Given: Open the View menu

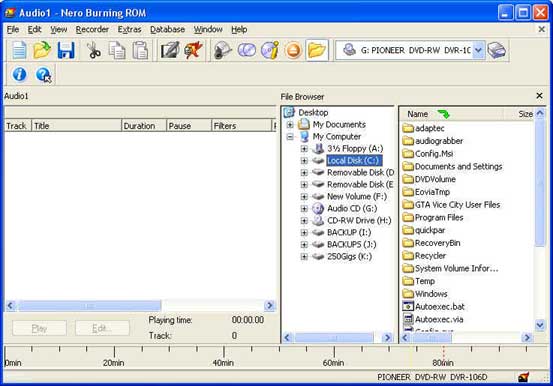Looking at the screenshot, I should [x=59, y=30].
